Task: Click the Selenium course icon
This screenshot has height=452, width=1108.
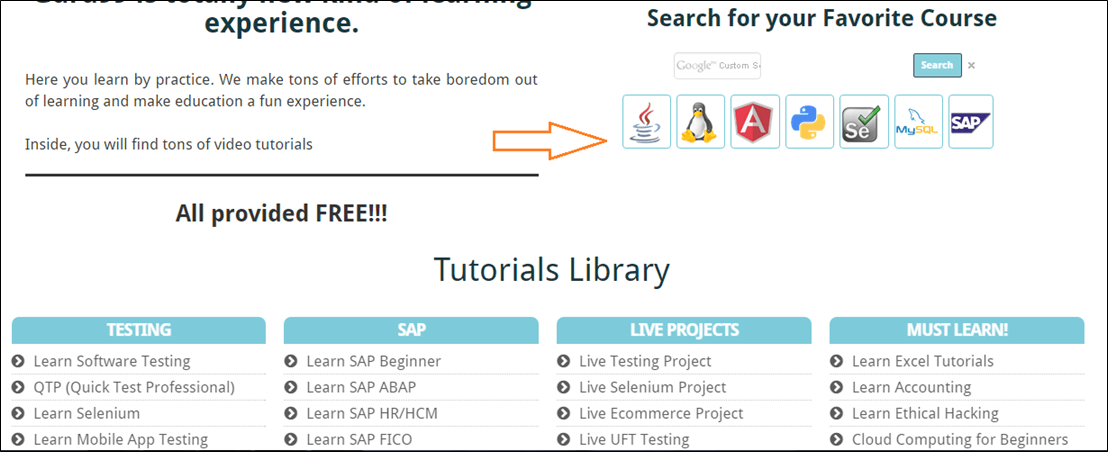Action: 864,122
